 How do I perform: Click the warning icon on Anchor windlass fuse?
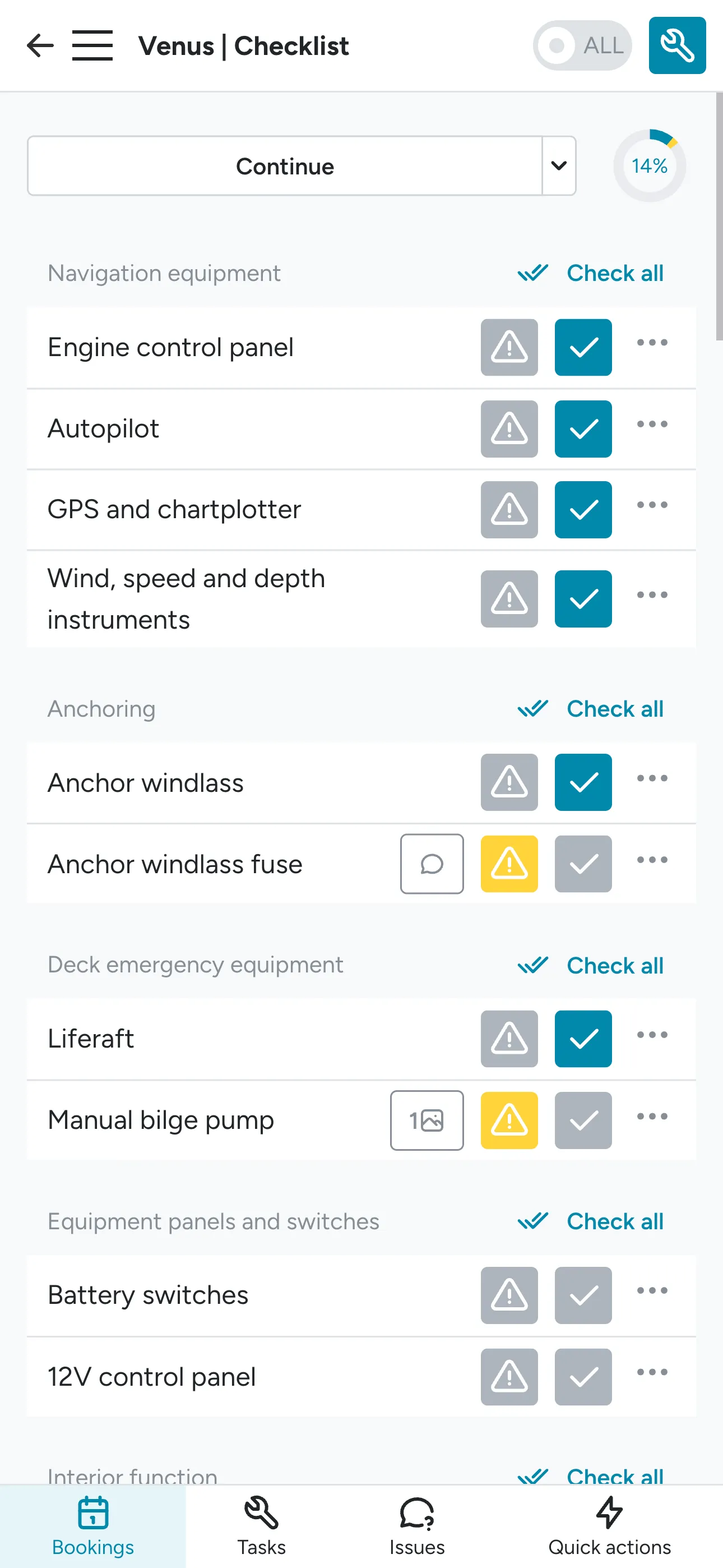[x=509, y=864]
